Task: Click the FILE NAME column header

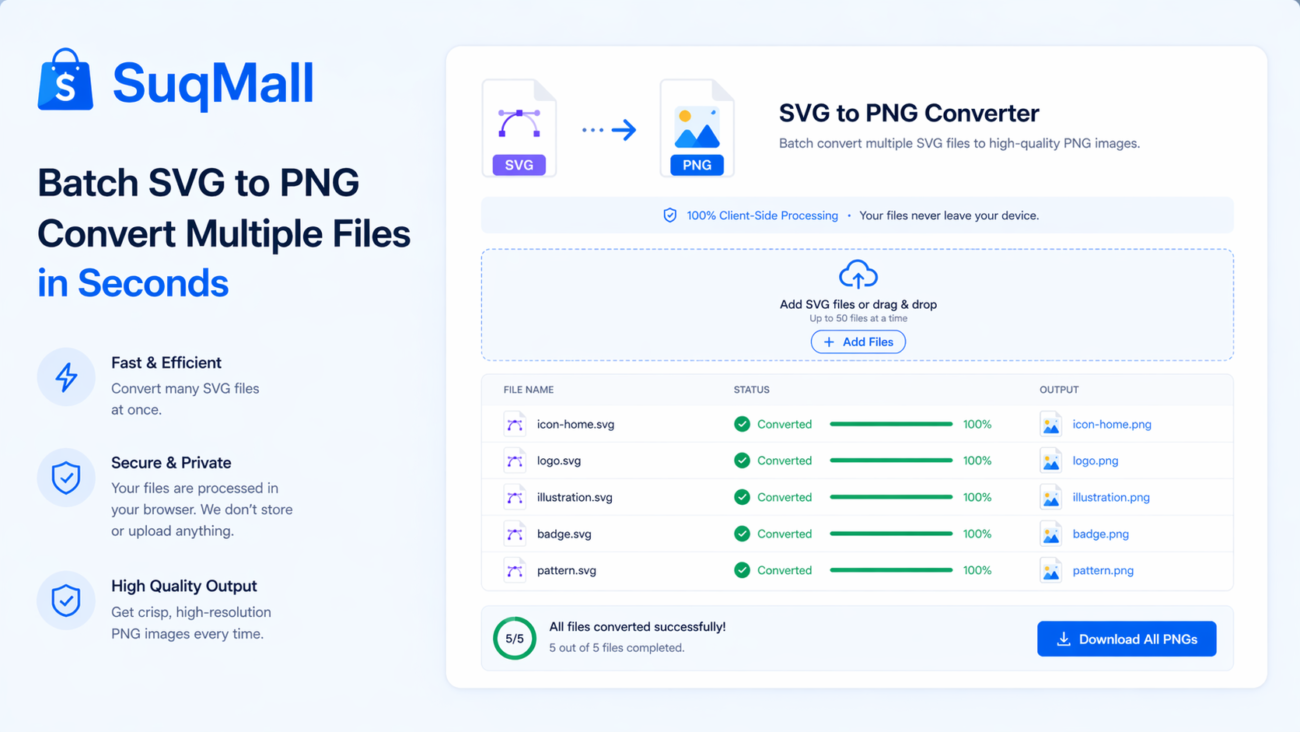Action: (528, 389)
